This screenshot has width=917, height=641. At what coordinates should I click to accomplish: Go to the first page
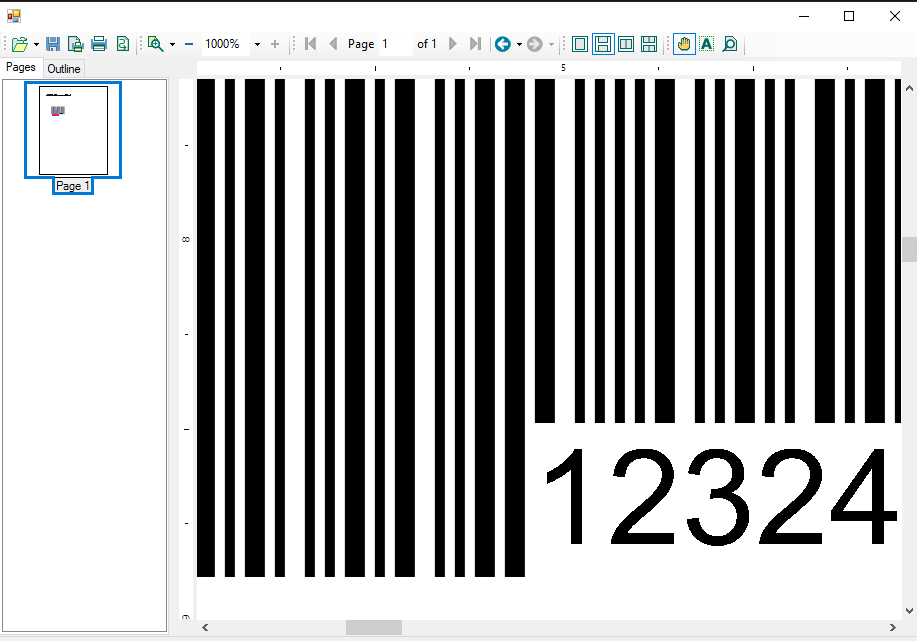point(311,44)
